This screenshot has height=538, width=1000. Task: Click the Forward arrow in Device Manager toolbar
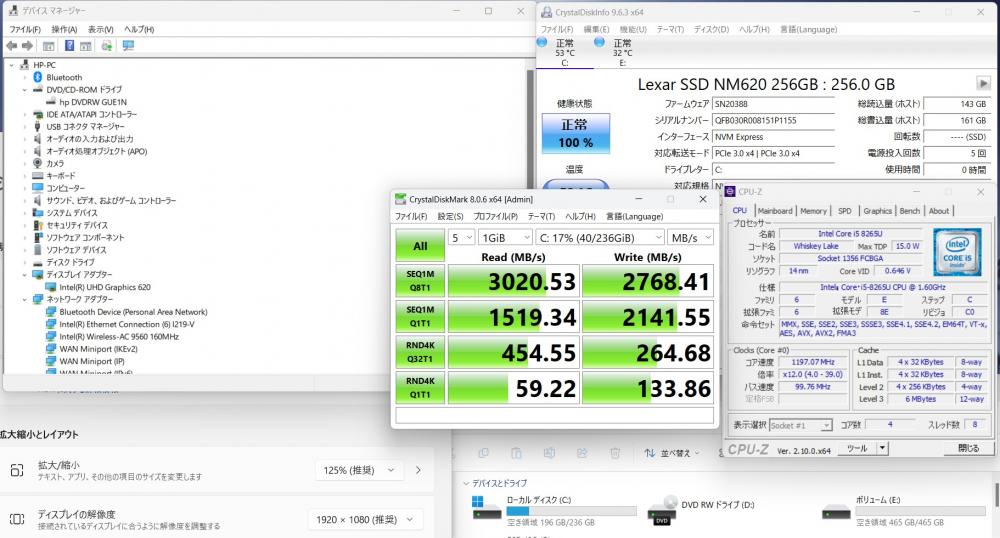tap(27, 46)
